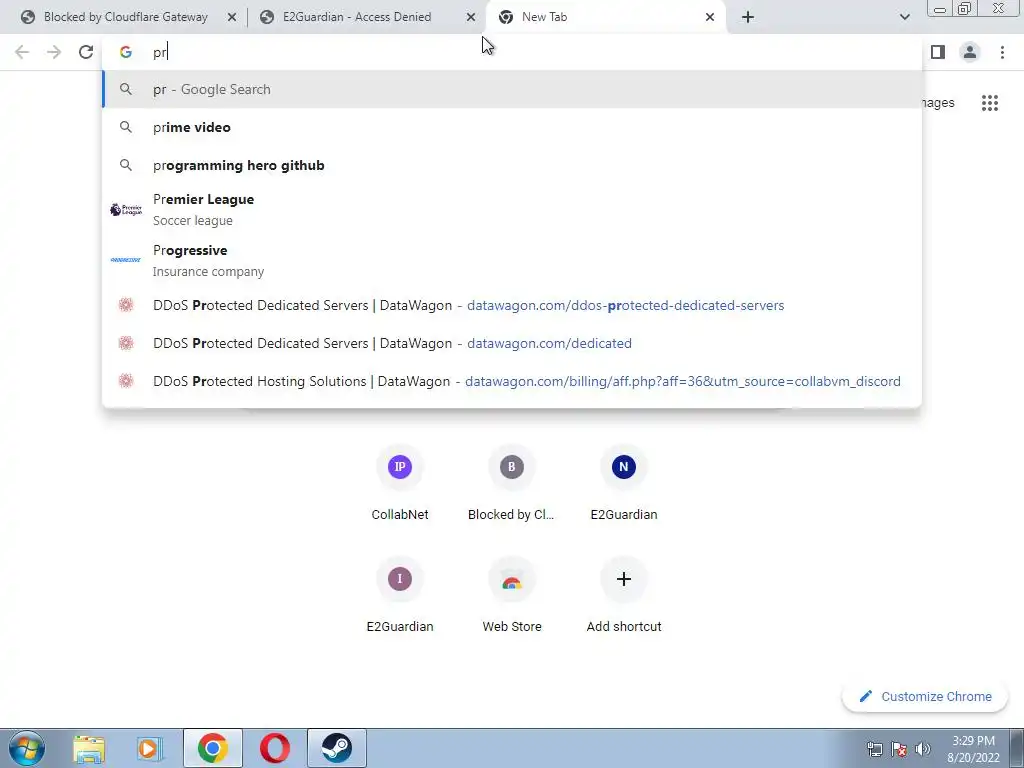This screenshot has height=768, width=1024.
Task: Open the Chrome profile avatar
Action: pyautogui.click(x=970, y=52)
